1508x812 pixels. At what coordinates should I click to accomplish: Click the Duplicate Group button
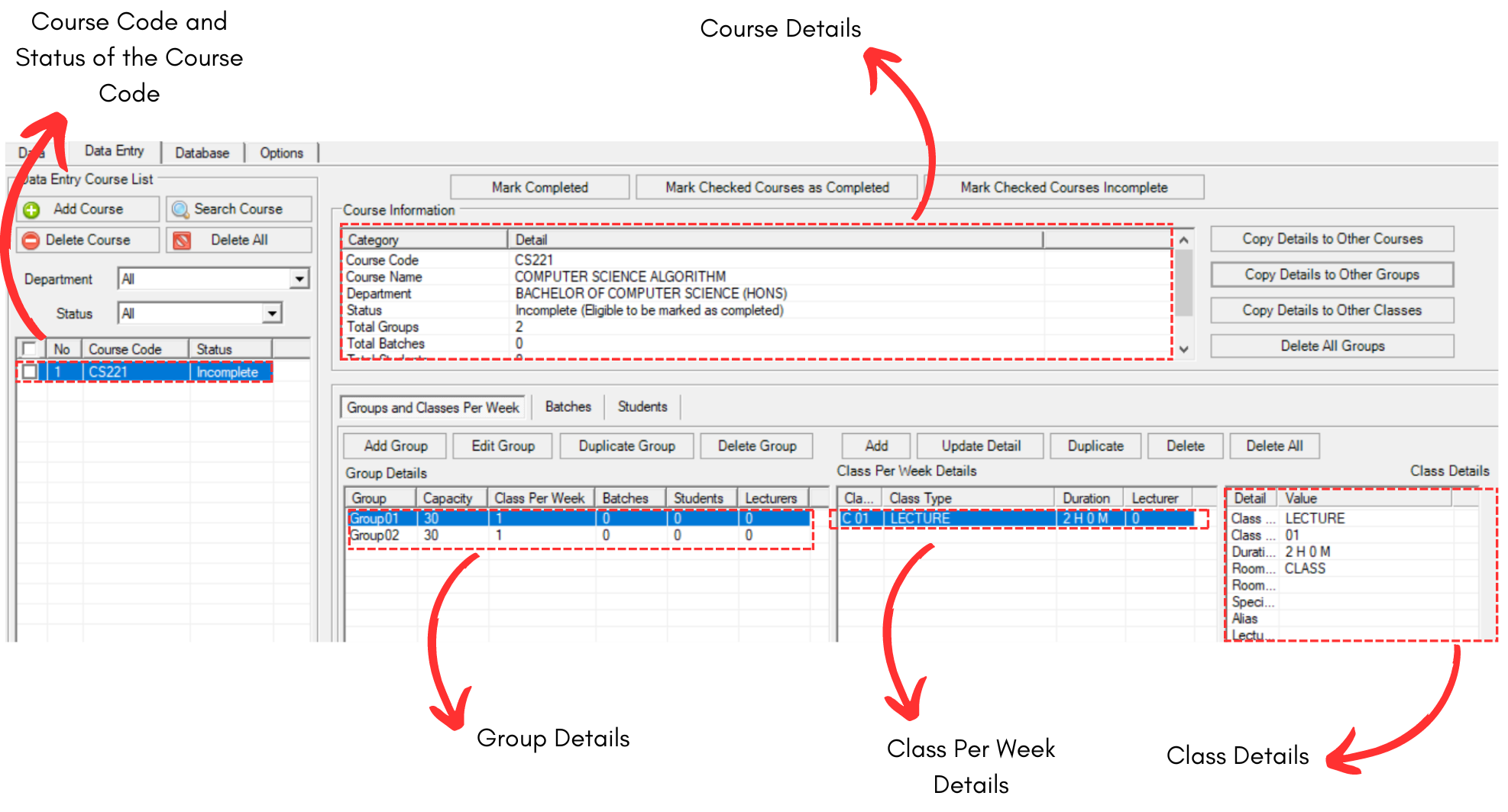point(626,446)
